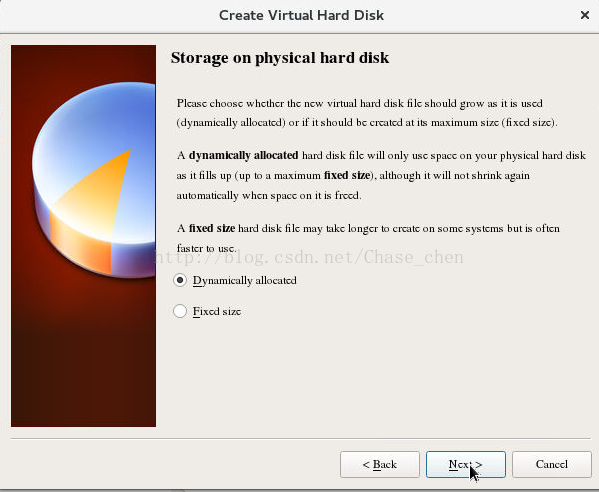Viewport: 599px width, 492px height.
Task: Click the bold 'dynamically allocated' description text
Action: 243,155
